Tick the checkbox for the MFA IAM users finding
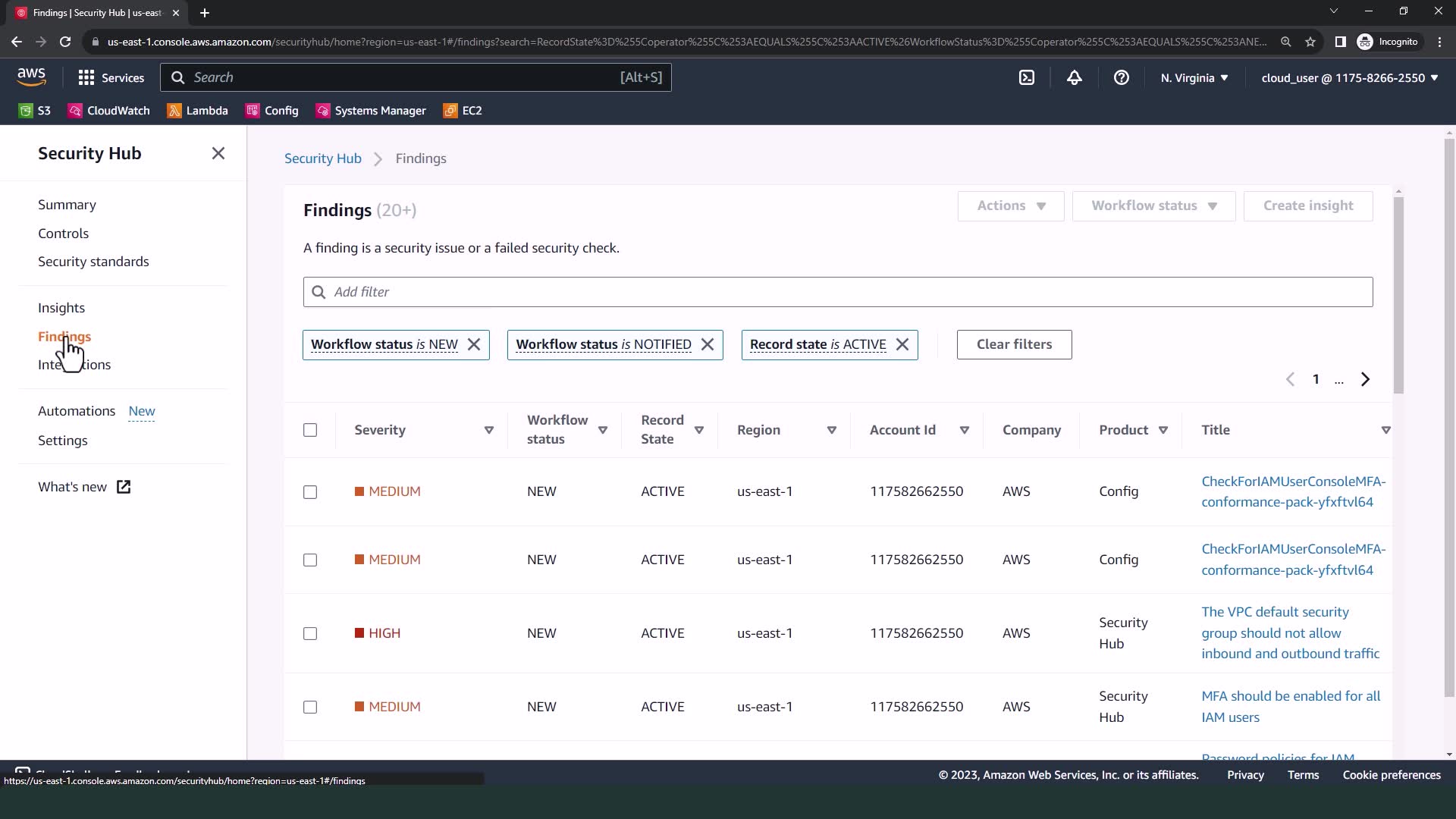The image size is (1456, 819). [x=310, y=707]
